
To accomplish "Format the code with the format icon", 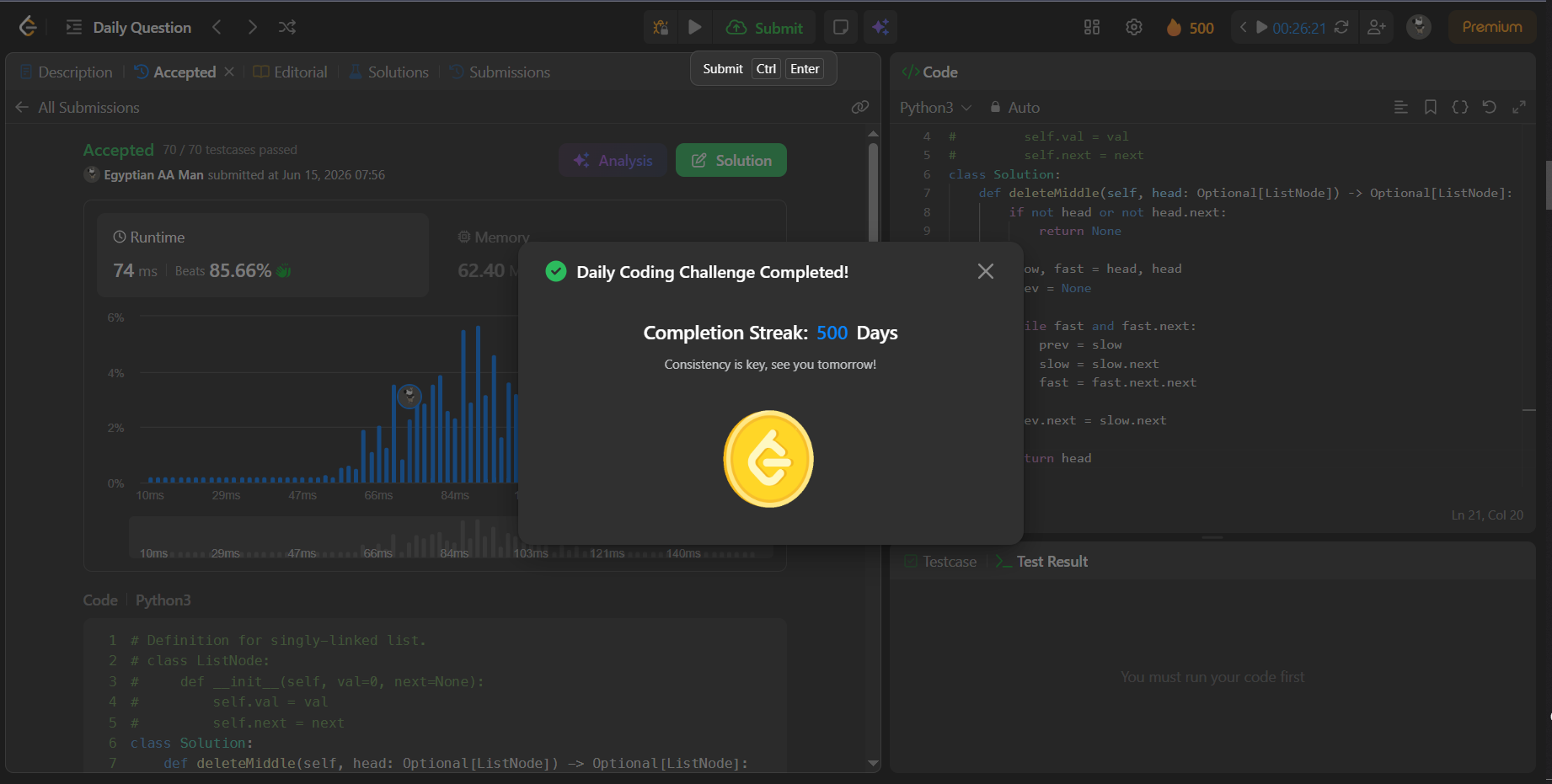I will coord(1401,107).
